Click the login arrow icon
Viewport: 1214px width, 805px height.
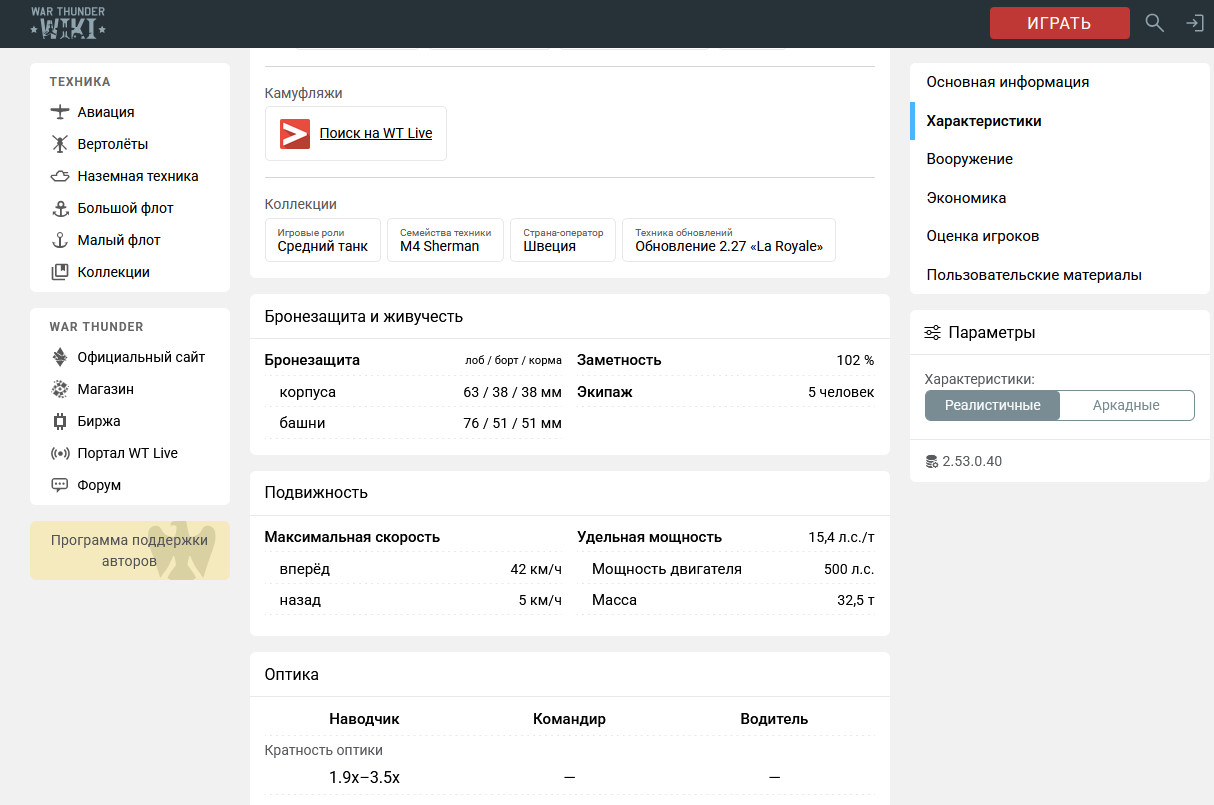[1194, 23]
